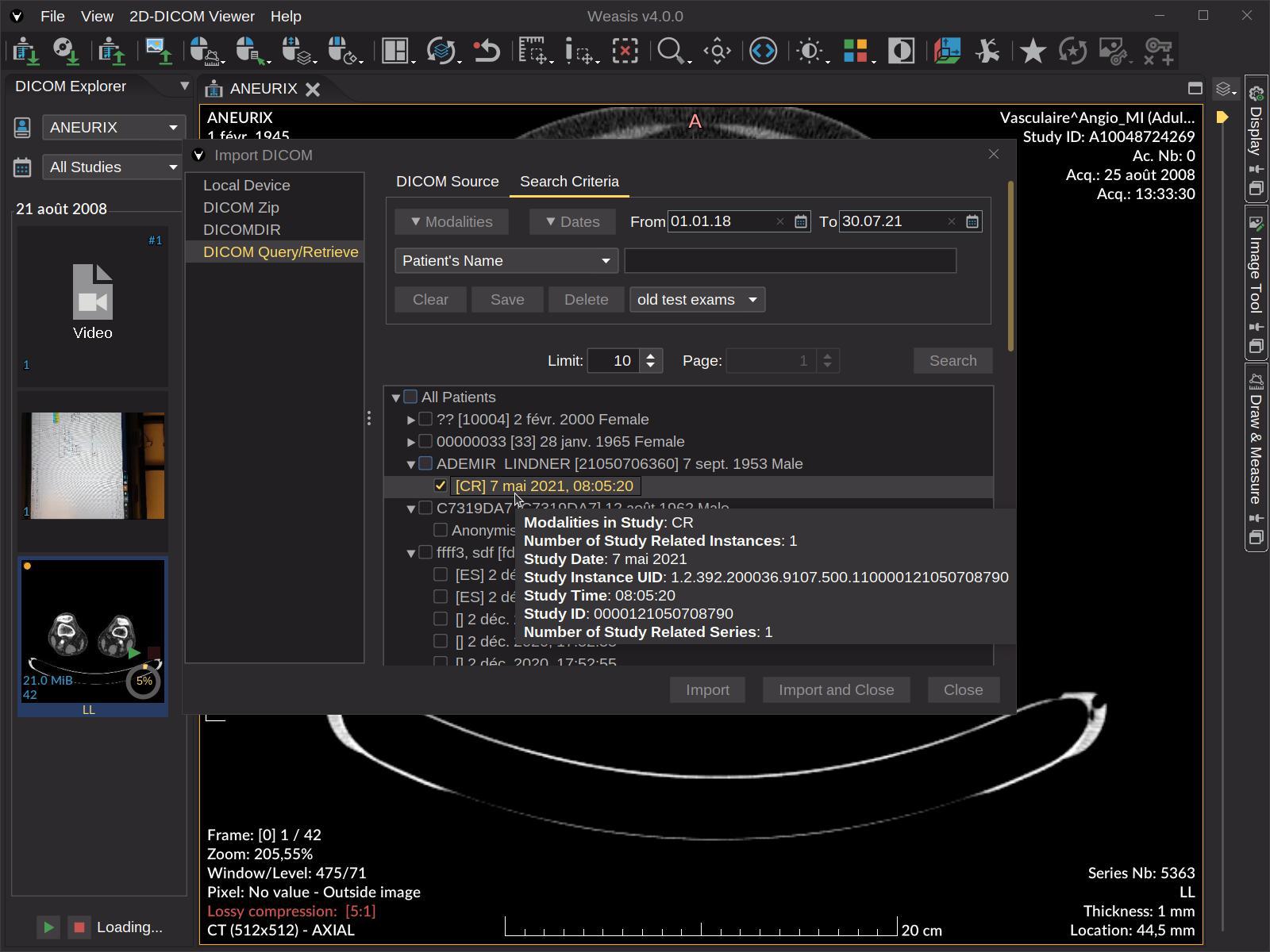Click the Import and Close button
Viewport: 1270px width, 952px height.
point(836,689)
